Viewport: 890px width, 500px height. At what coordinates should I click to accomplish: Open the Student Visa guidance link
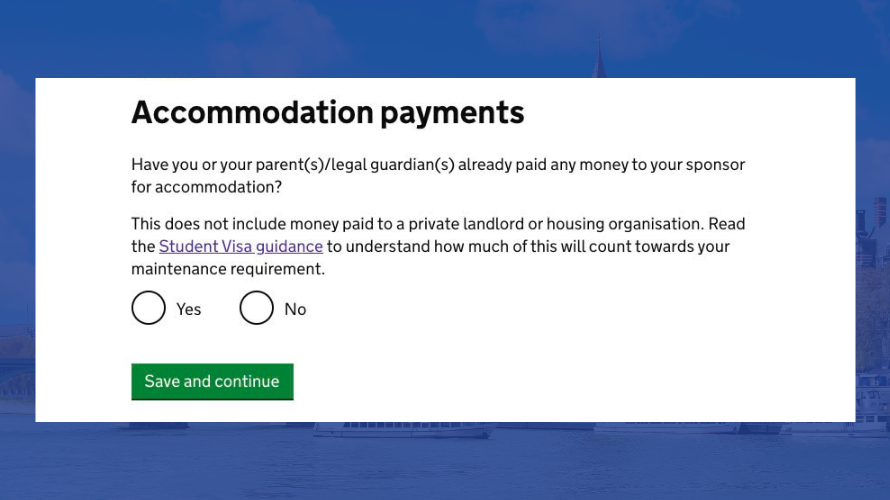241,246
